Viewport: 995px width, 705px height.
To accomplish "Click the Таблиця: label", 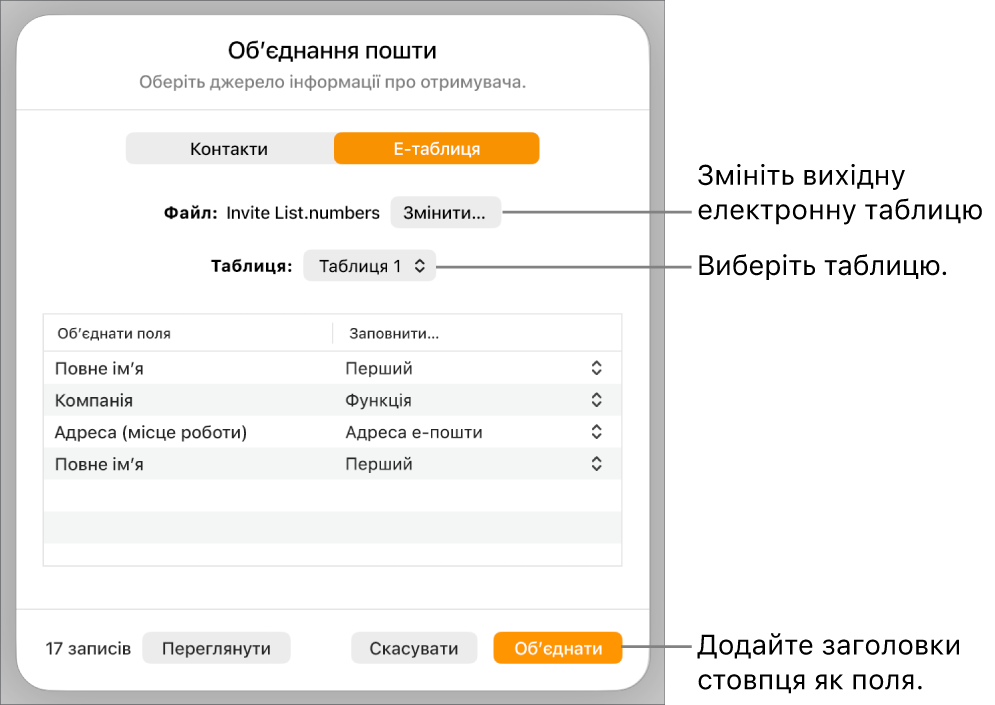I will (251, 266).
